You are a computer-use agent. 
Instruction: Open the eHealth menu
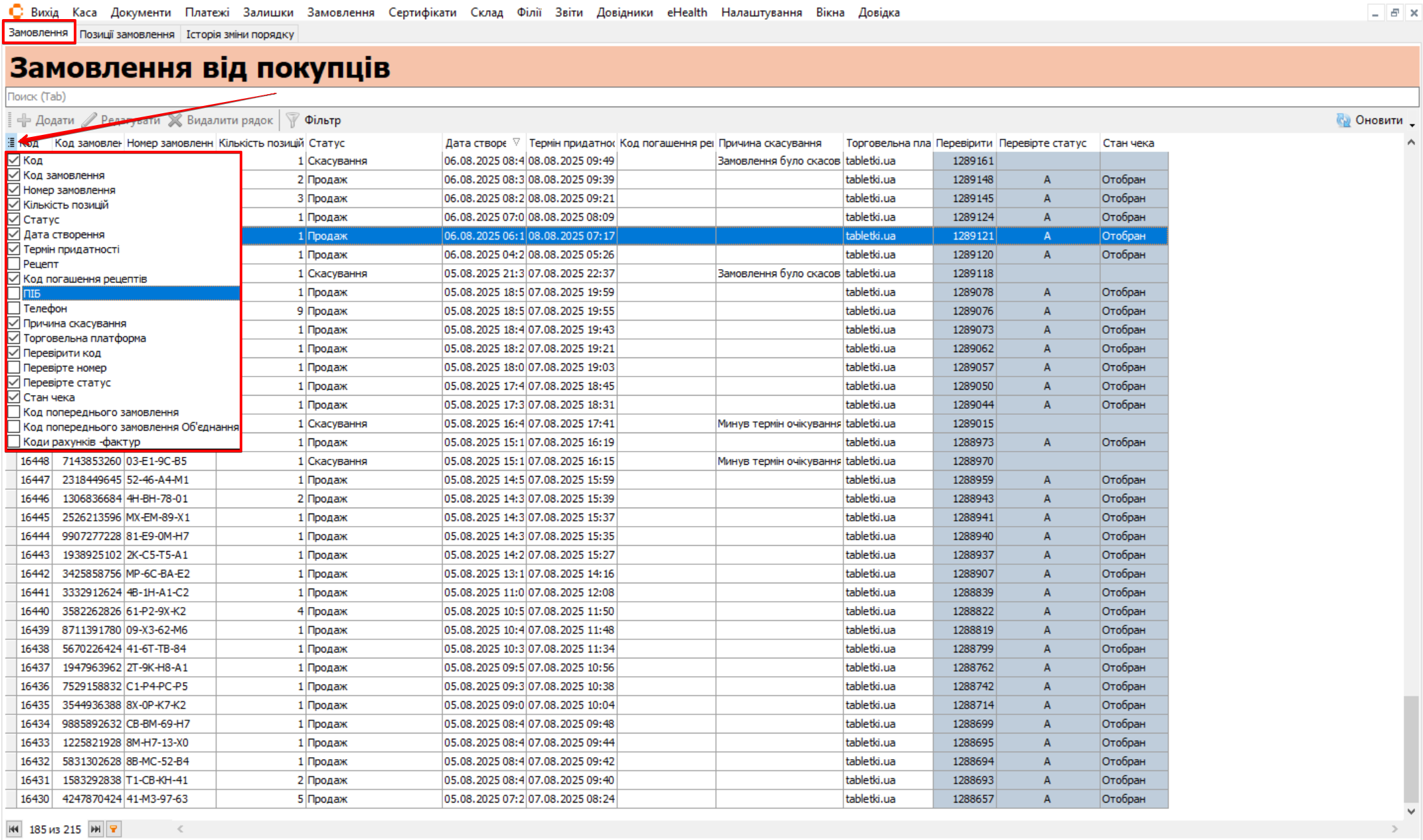click(687, 13)
